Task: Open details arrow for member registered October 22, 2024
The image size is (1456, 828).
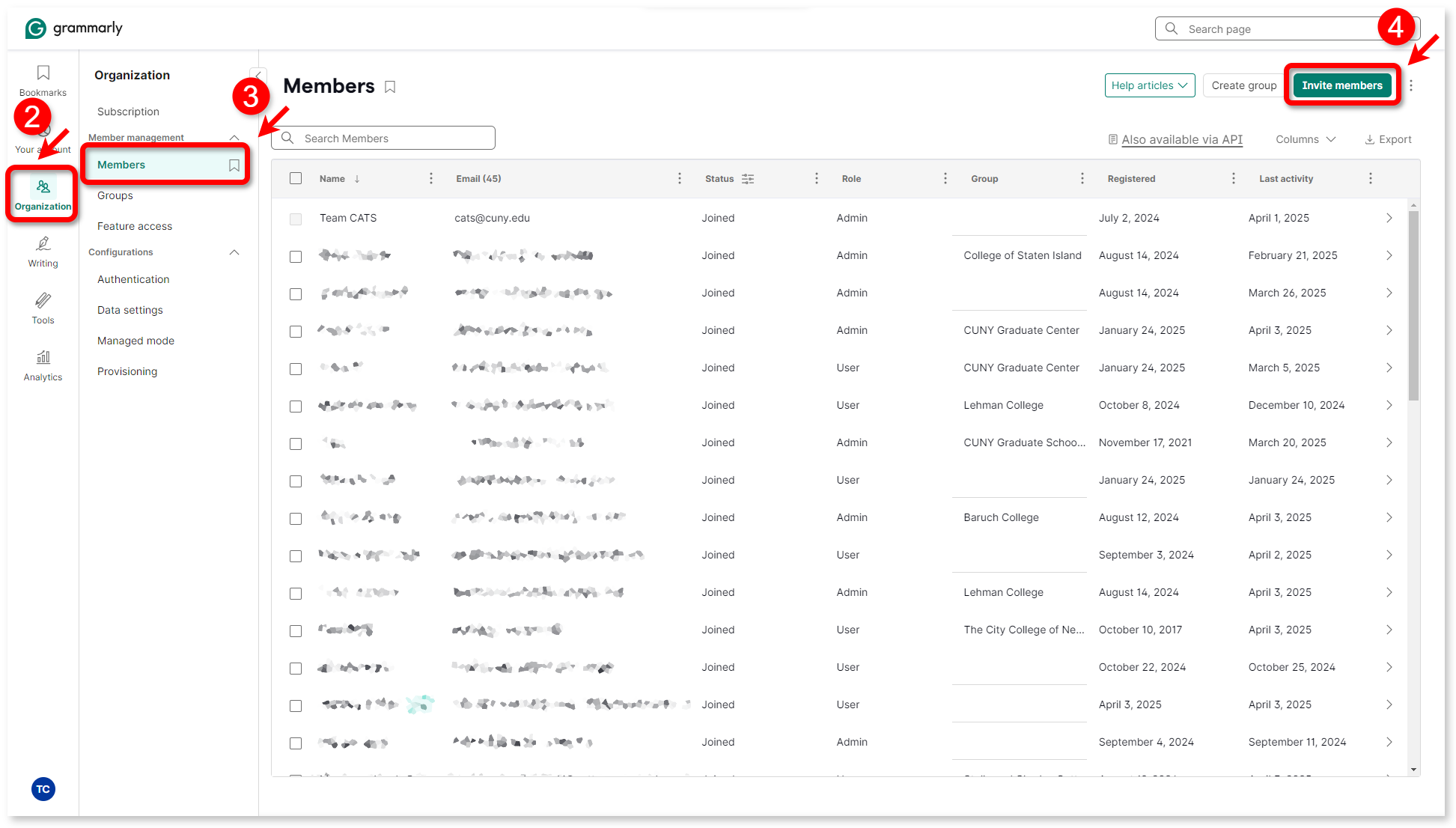Action: 1389,667
